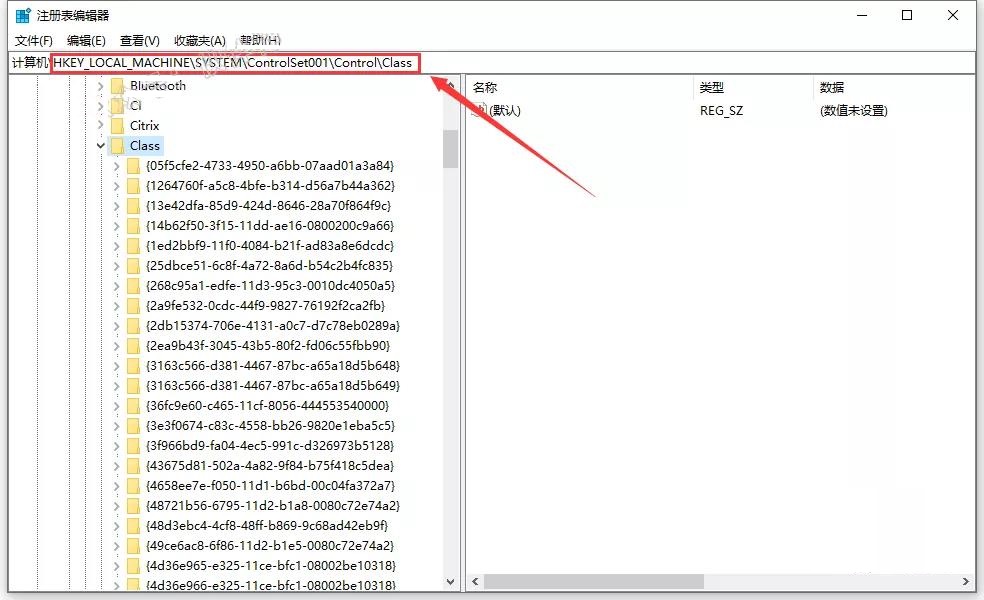
Task: Expand the {1264760f-a5c8-4bfe-b314-d56a7b44a362} key
Action: pos(117,186)
